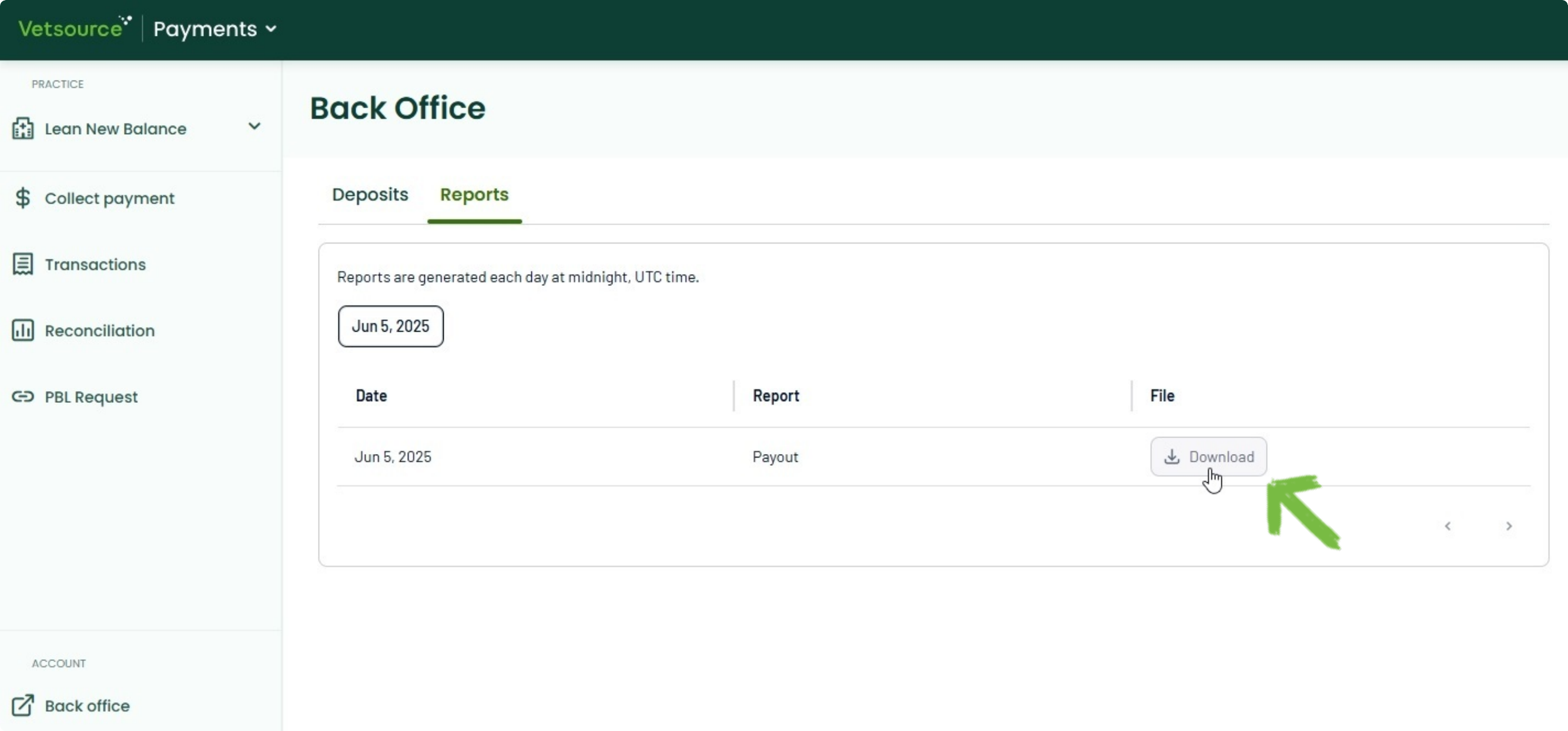Select the Lean New Balance practice
This screenshot has width=1568, height=731.
point(116,129)
